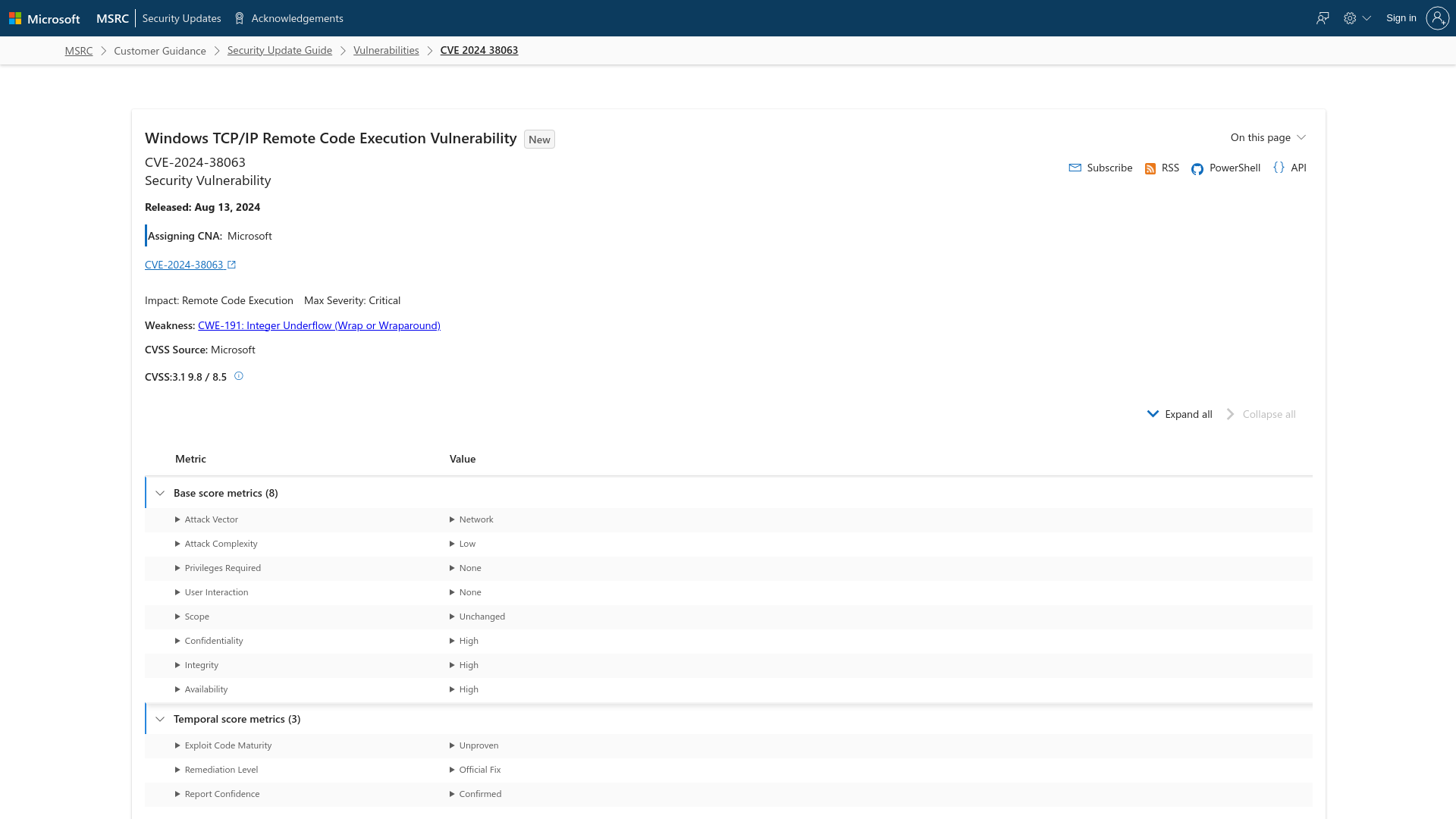Expand the Attack Vector metric row
The width and height of the screenshot is (1456, 819).
pyautogui.click(x=206, y=519)
